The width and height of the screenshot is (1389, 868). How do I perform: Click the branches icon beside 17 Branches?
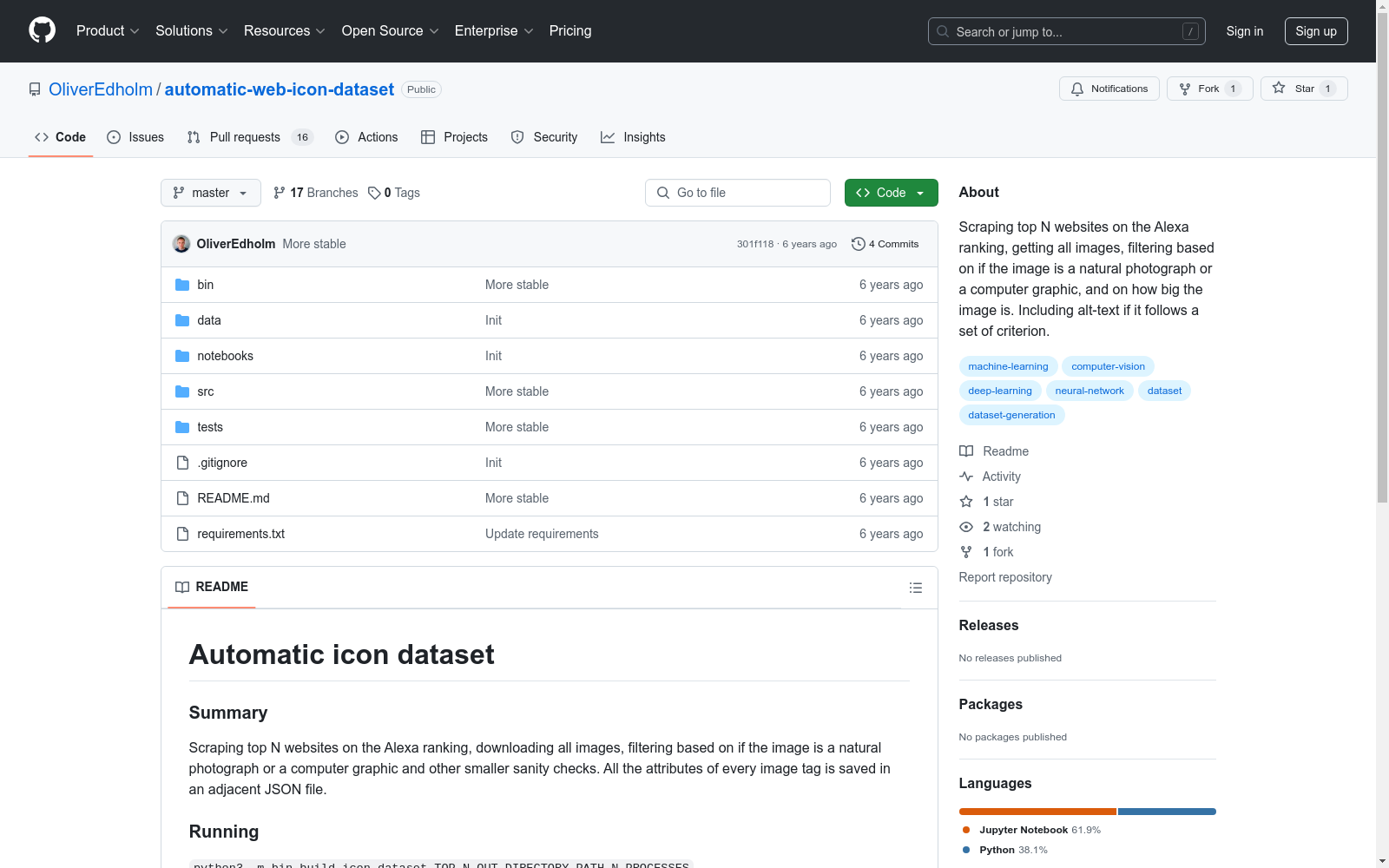(280, 193)
